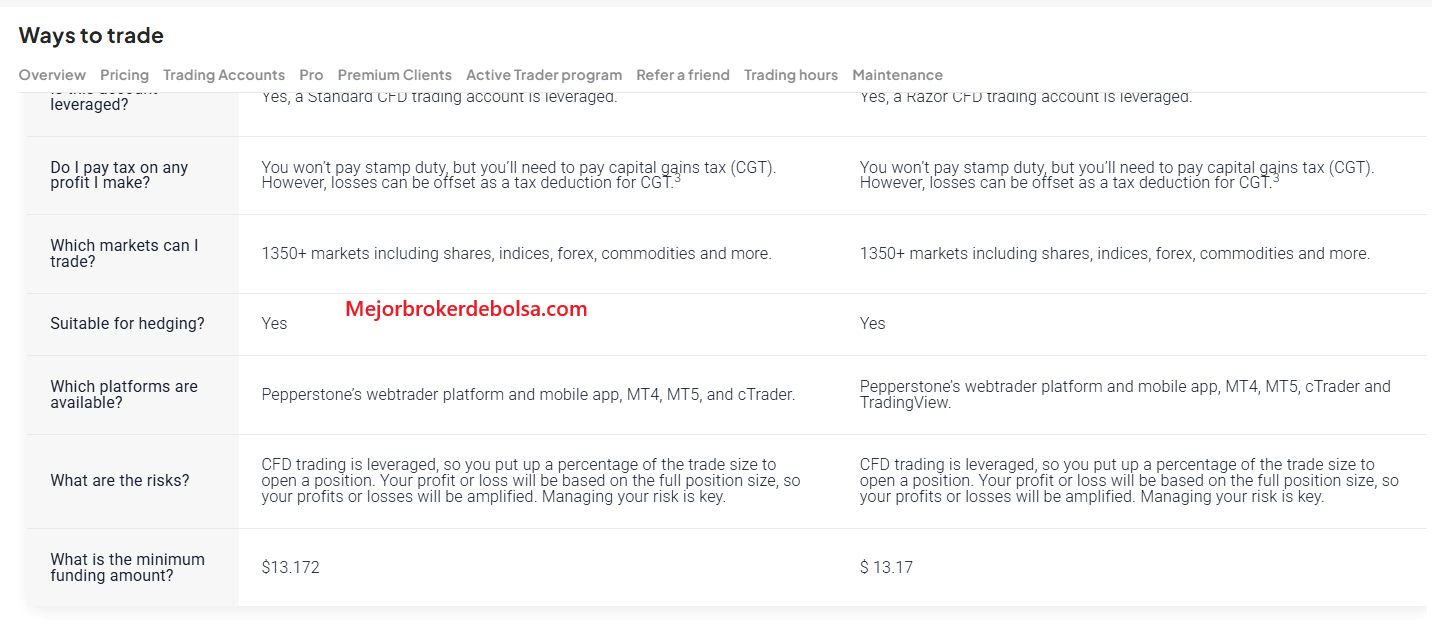The image size is (1432, 620).
Task: Click the 'Do I pay tax' row label
Action: tap(119, 175)
